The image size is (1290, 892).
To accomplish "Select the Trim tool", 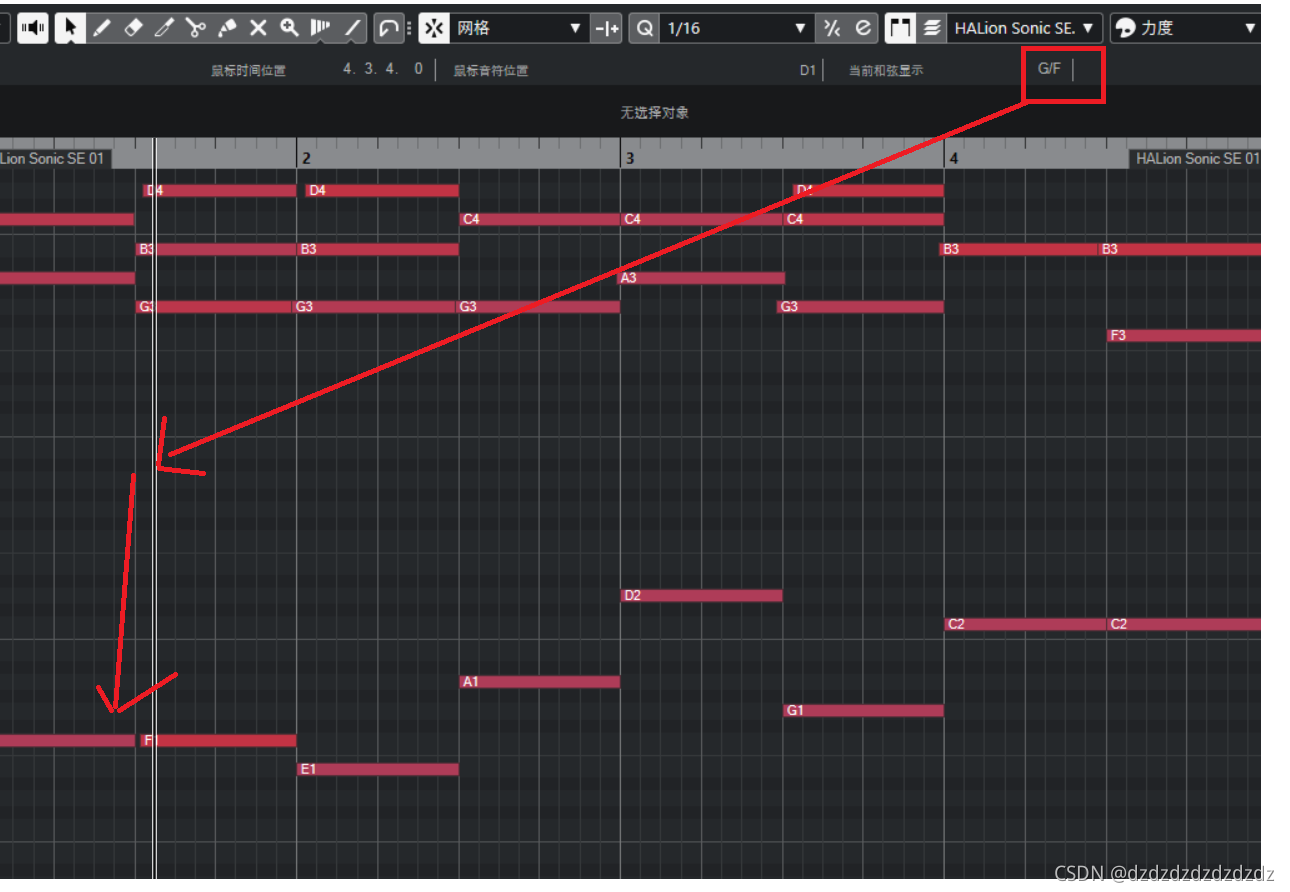I will (x=164, y=28).
